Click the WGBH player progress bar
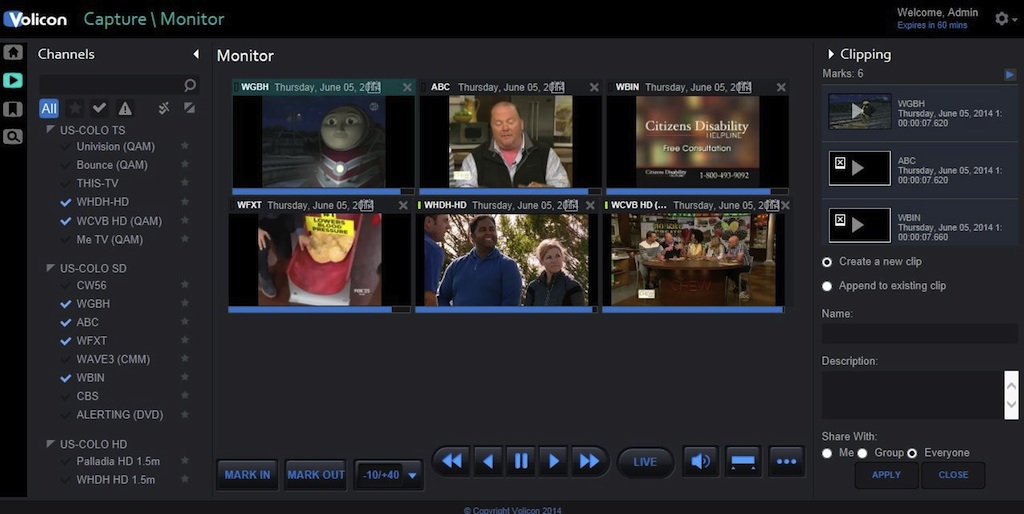Screen dimensions: 1024x514 [323, 191]
